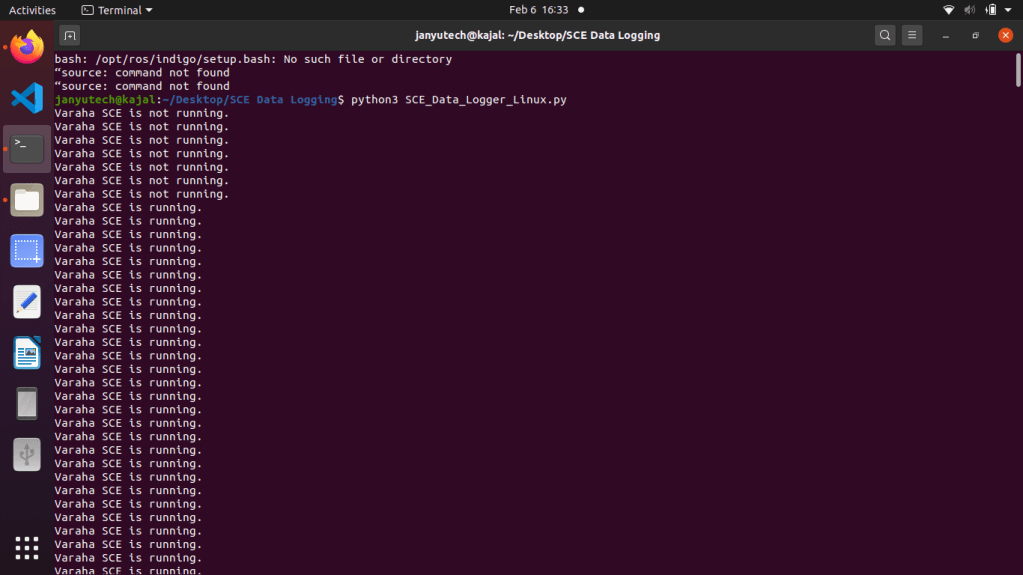Image resolution: width=1023 pixels, height=575 pixels.
Task: Expand the Terminal app menu in the top bar
Action: point(118,10)
